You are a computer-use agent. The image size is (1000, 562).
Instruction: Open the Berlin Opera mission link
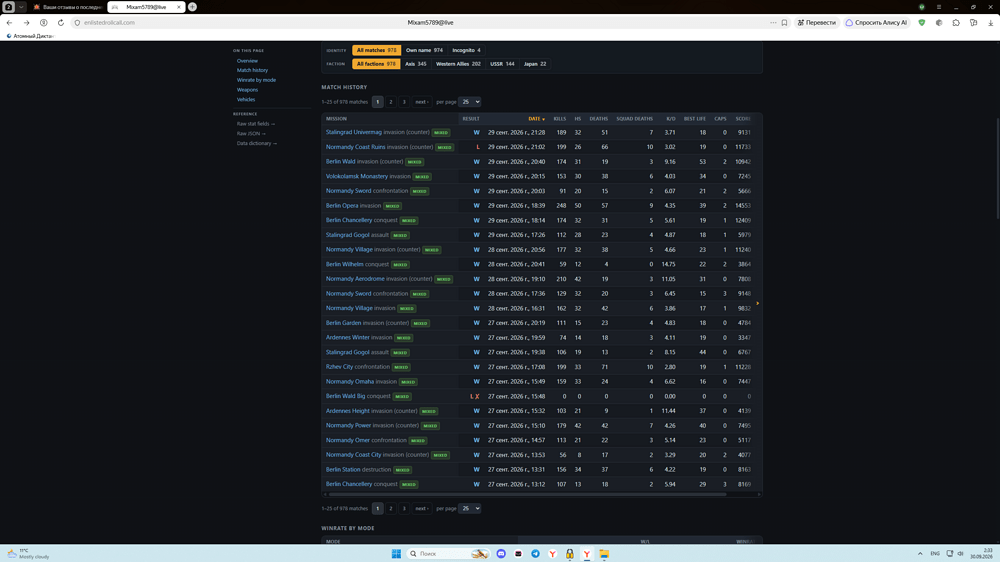(x=342, y=205)
